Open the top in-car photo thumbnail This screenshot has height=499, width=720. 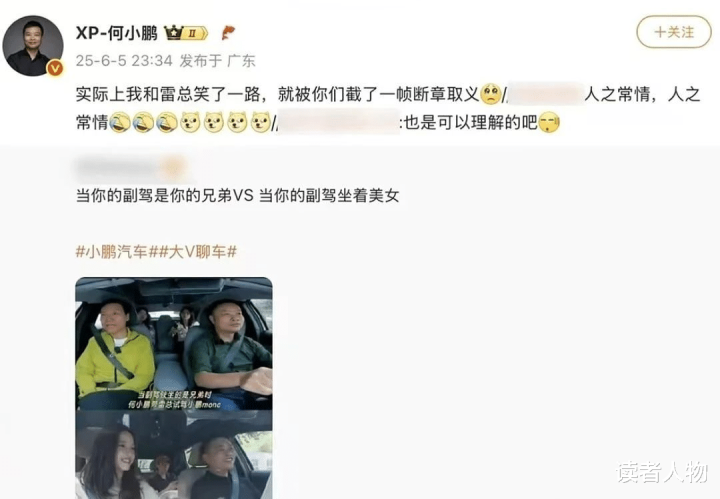174,344
